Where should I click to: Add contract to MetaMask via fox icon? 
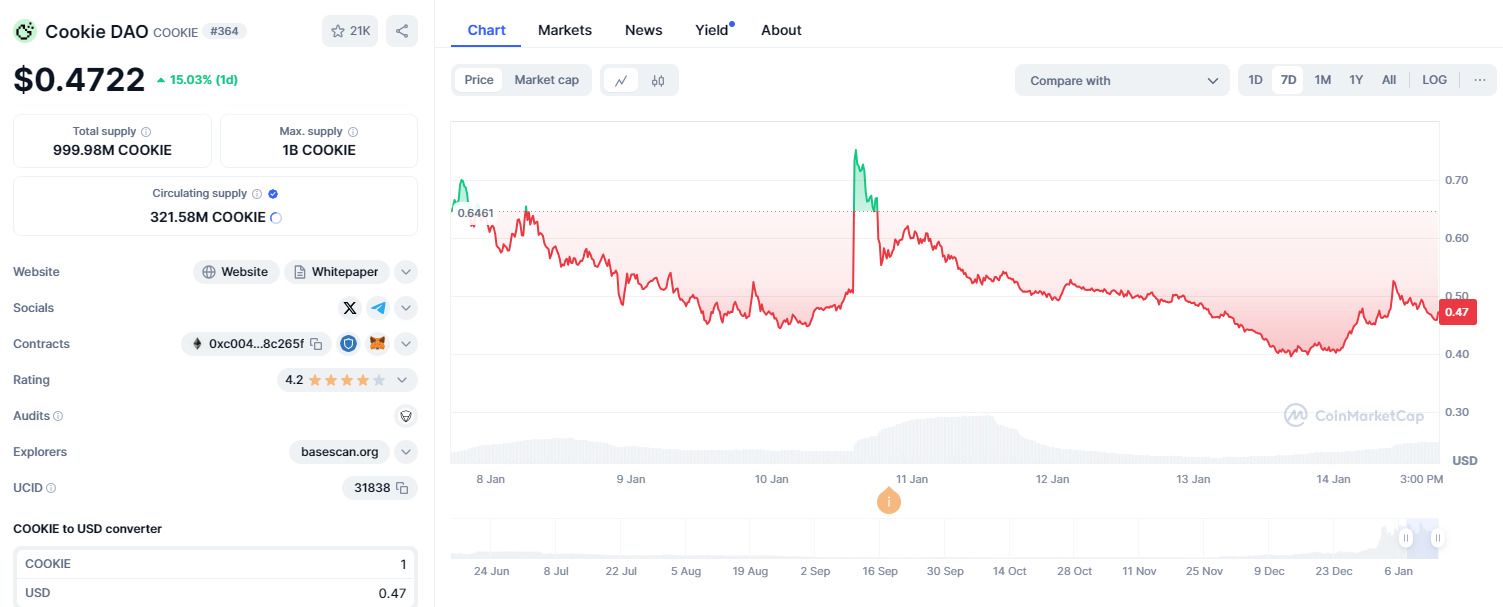point(377,343)
